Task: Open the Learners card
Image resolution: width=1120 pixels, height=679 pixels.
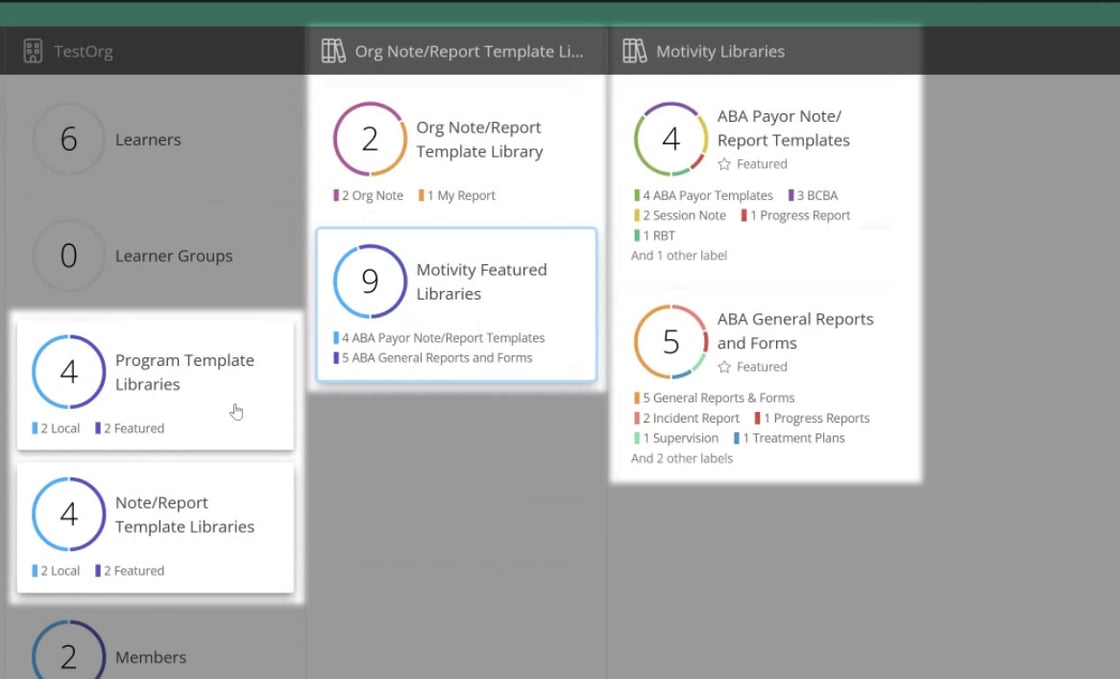Action: [155, 139]
